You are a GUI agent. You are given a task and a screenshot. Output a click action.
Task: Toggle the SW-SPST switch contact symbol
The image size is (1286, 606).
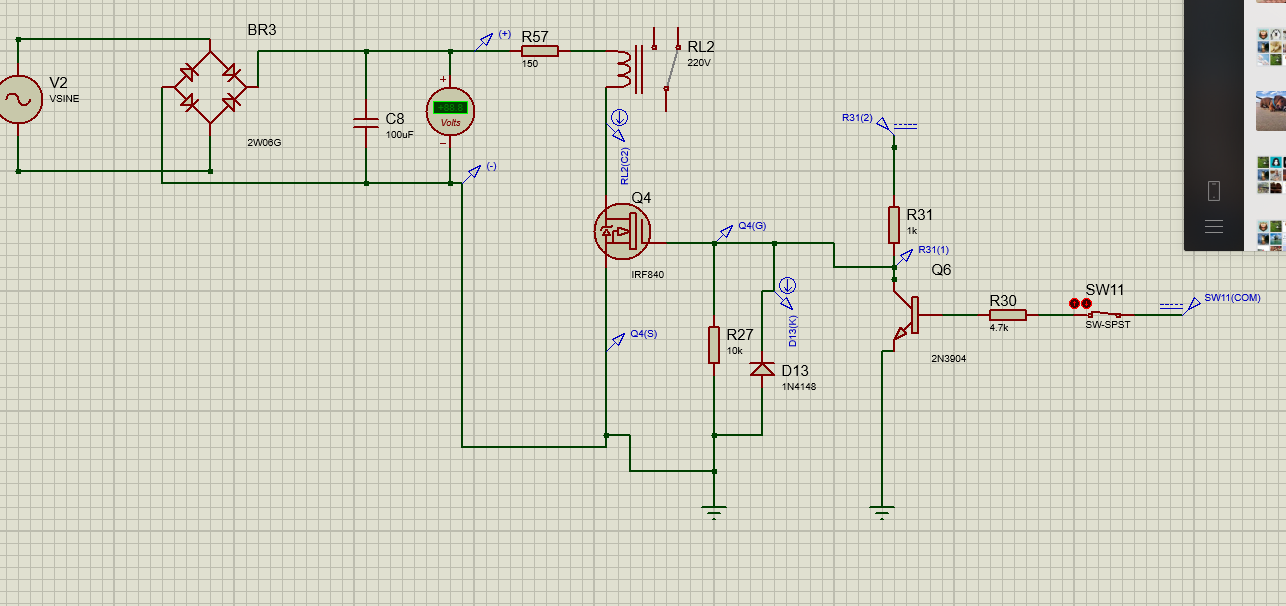1107,315
